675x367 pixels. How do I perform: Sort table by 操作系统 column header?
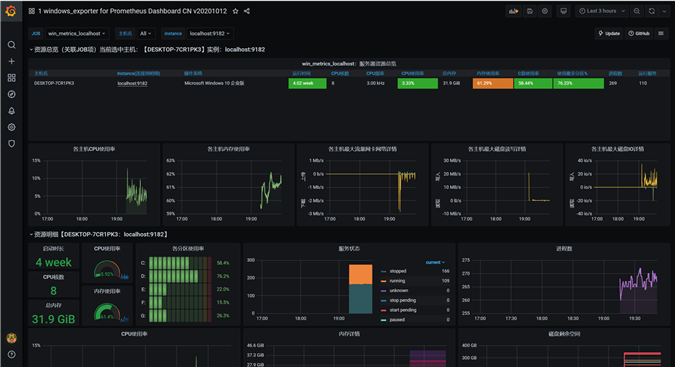[193, 74]
